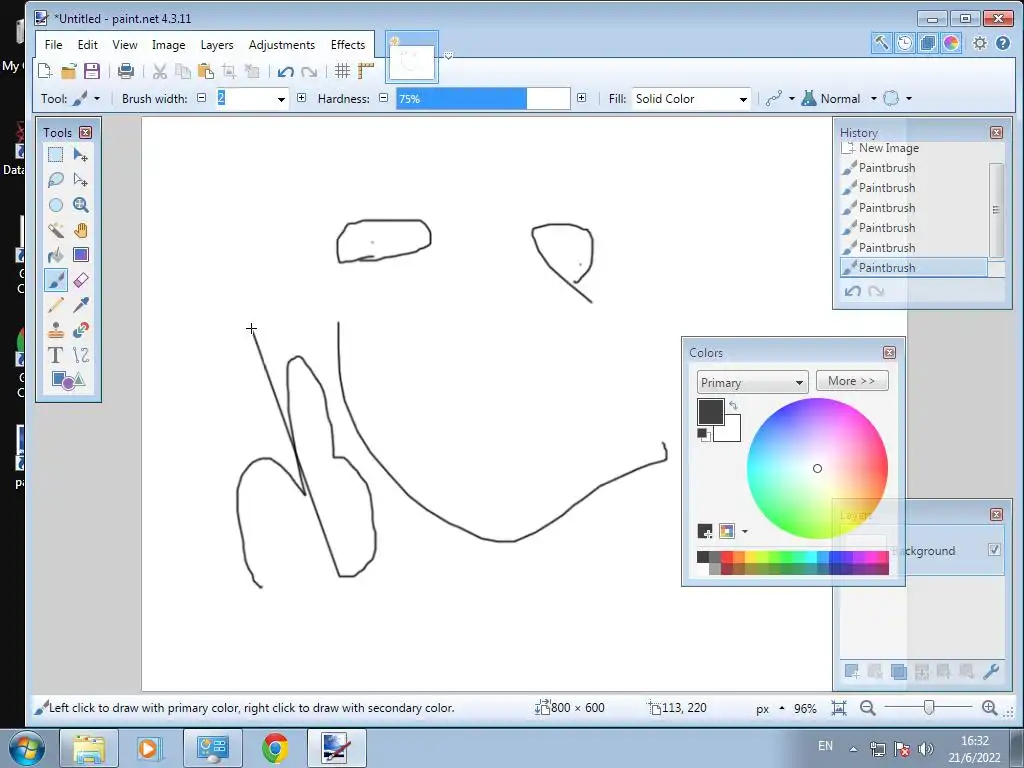Toggle the Colors window button at top right
Screen dimensions: 1024x768
tap(951, 43)
